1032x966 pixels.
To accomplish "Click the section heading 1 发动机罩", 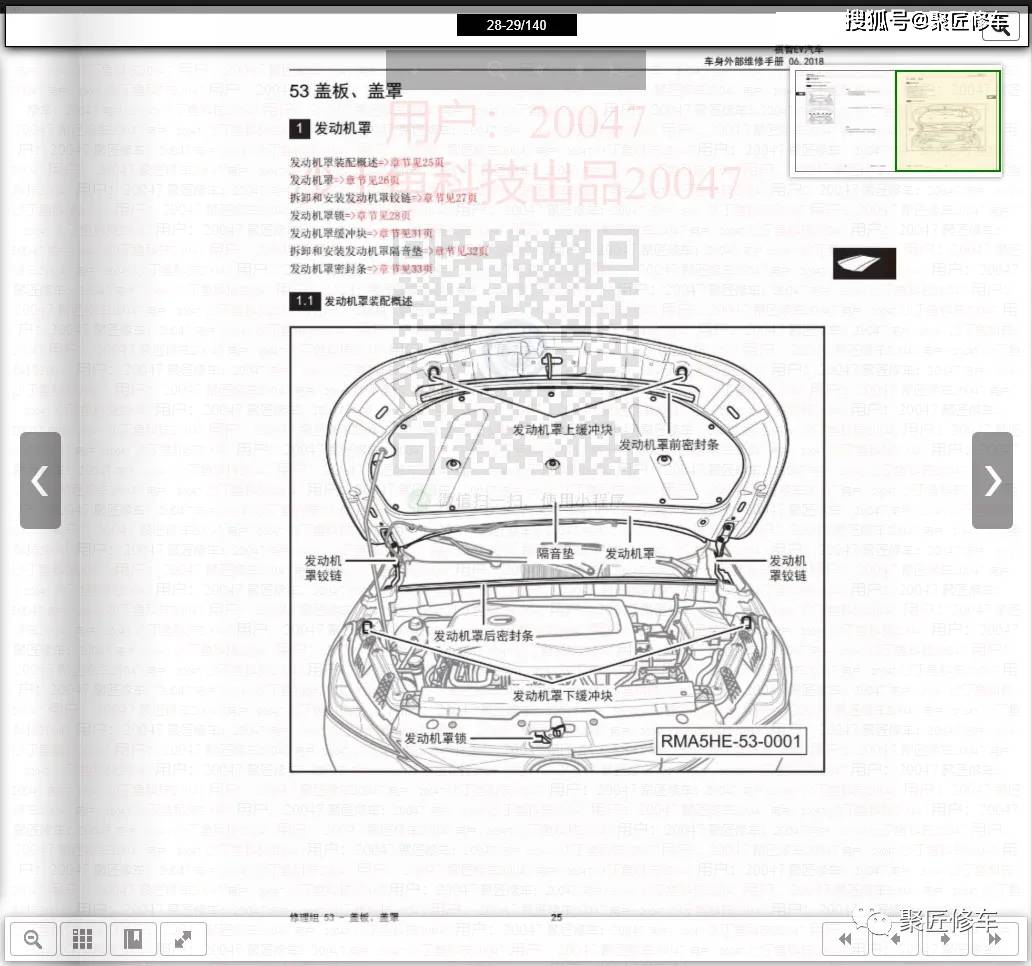I will tap(330, 128).
